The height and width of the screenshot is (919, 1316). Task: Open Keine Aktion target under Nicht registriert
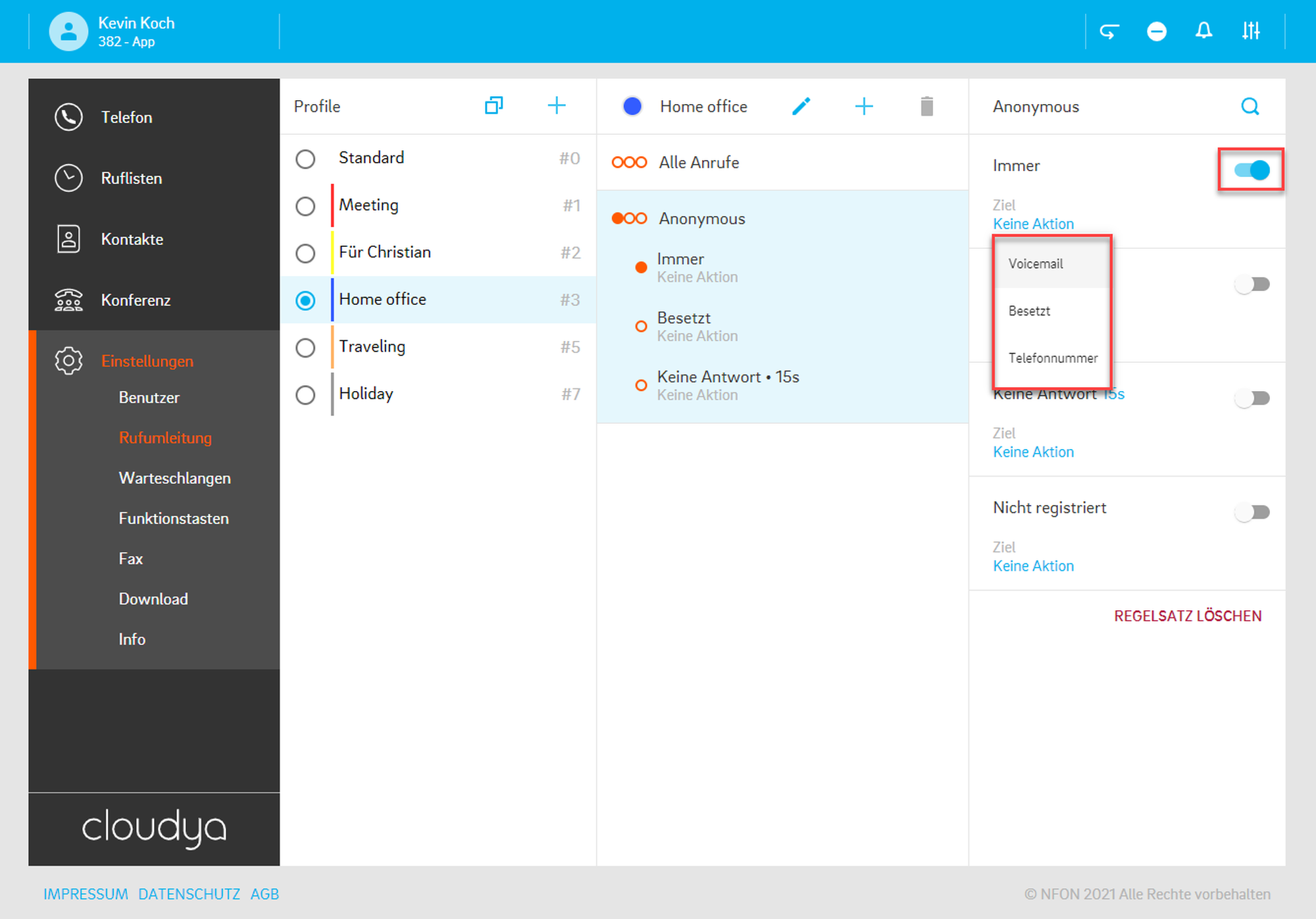click(x=1033, y=566)
